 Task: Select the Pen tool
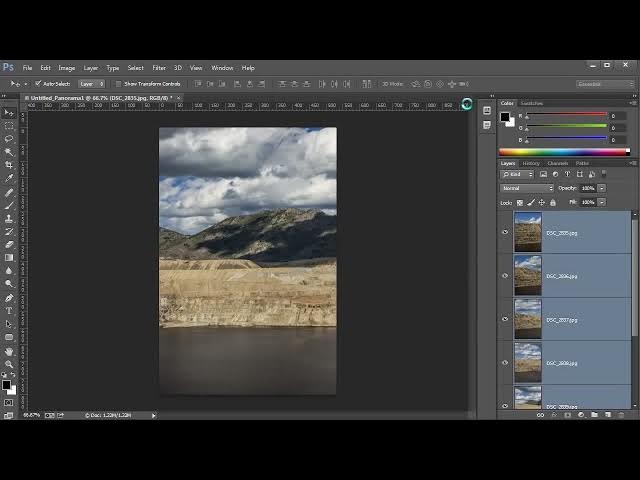point(9,298)
